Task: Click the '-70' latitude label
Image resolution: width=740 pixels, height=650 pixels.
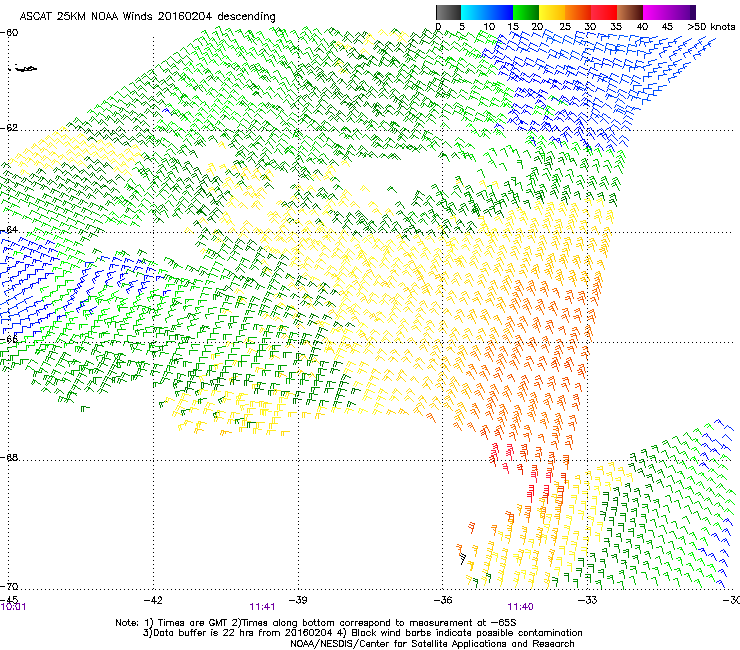Action: pyautogui.click(x=9, y=586)
